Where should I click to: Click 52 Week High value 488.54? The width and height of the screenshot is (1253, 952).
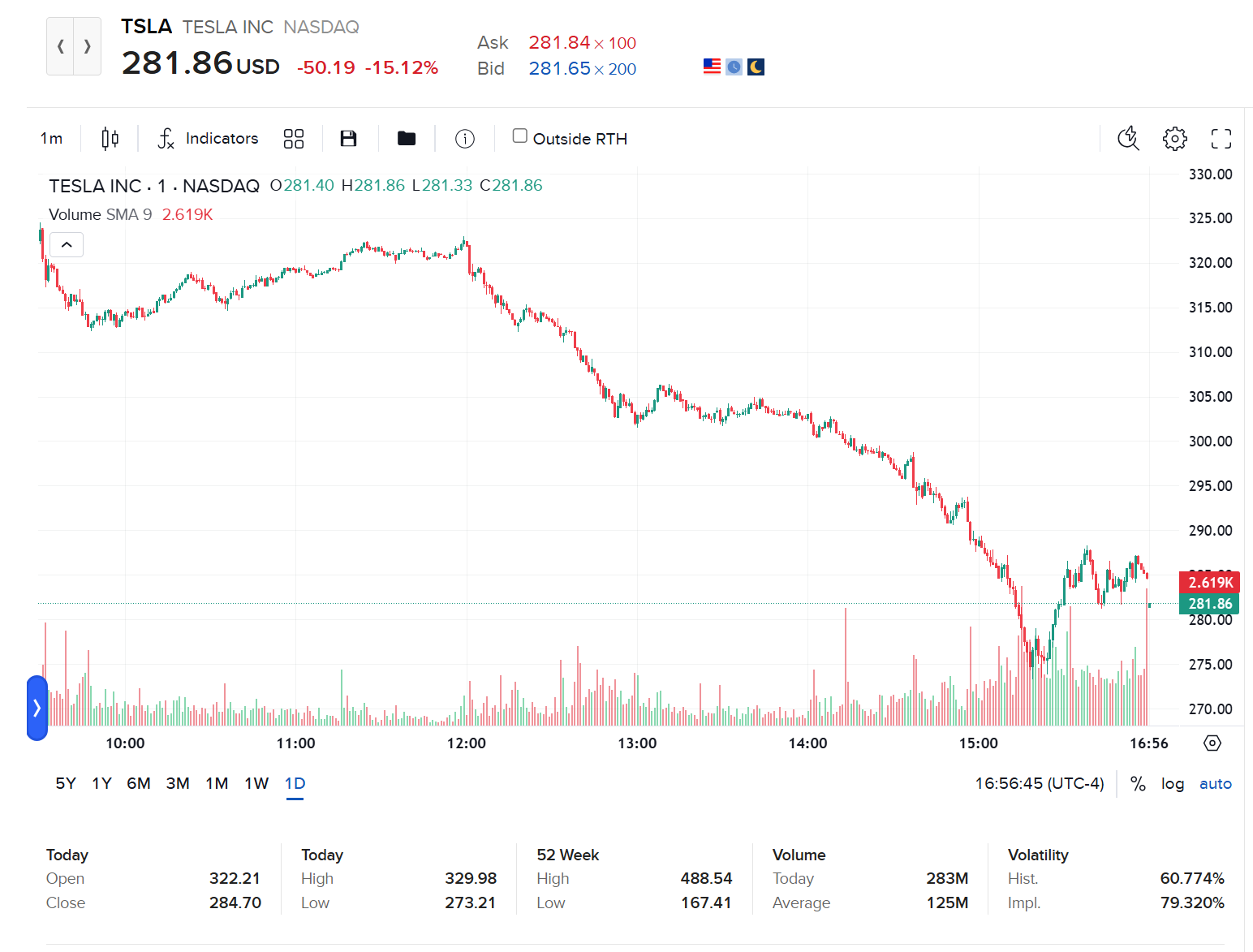pos(706,878)
